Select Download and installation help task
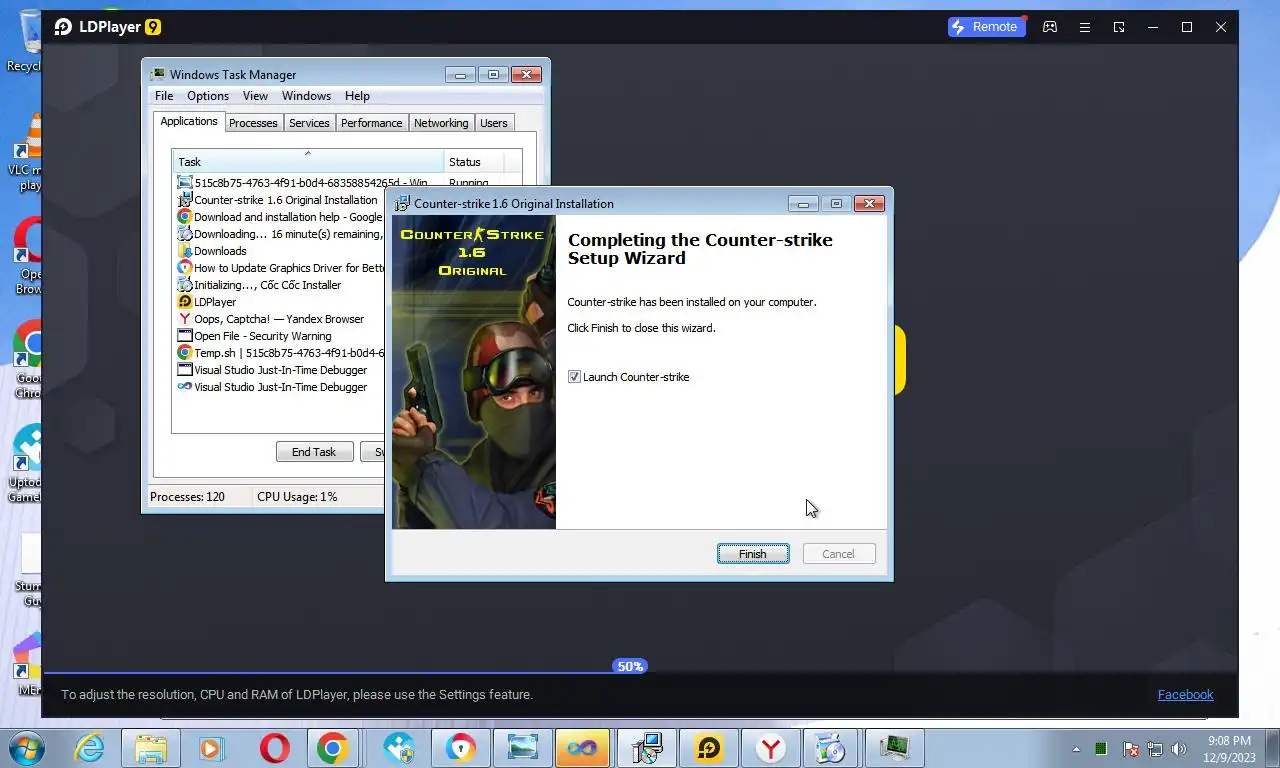This screenshot has height=768, width=1280. coord(278,217)
